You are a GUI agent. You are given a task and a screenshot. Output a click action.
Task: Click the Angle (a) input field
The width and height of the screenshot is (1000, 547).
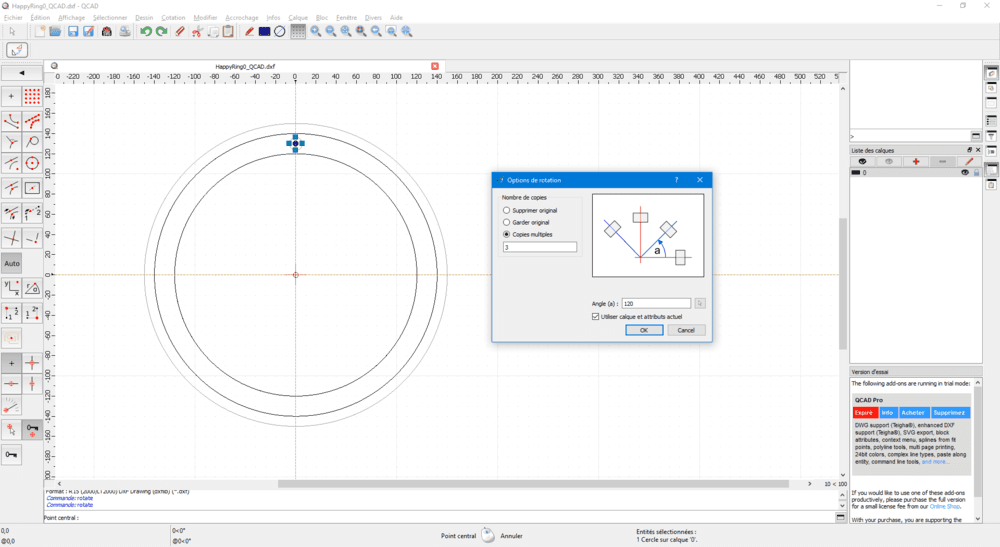tap(655, 303)
